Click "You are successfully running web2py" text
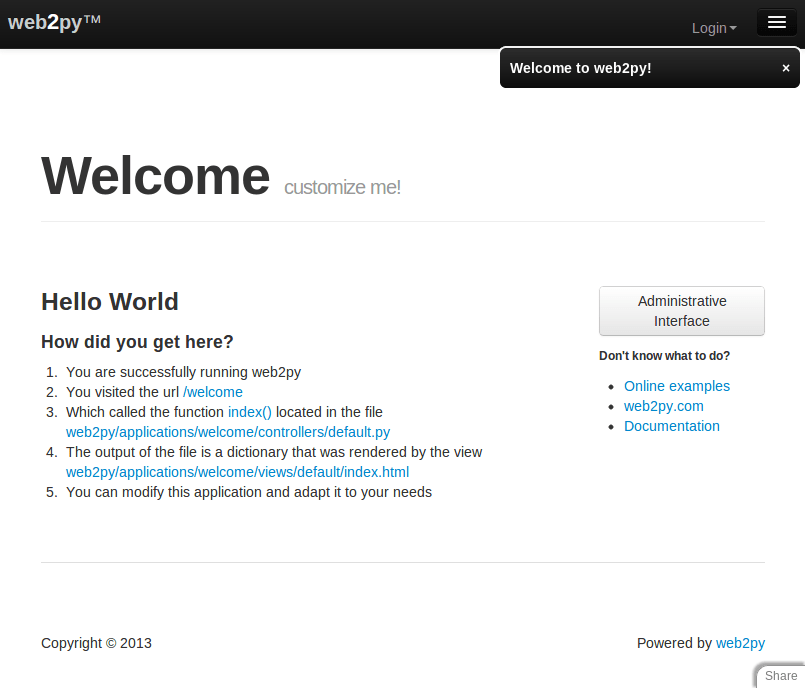 183,372
